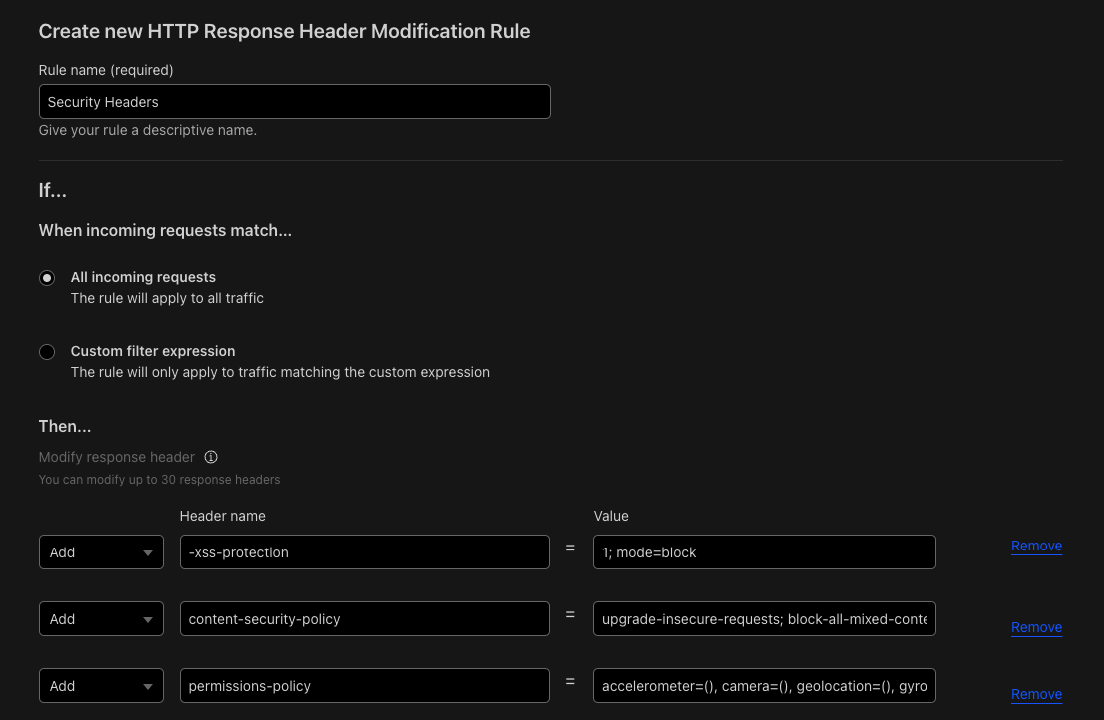Click the value field containing upgrade-insecure-requests

(764, 619)
